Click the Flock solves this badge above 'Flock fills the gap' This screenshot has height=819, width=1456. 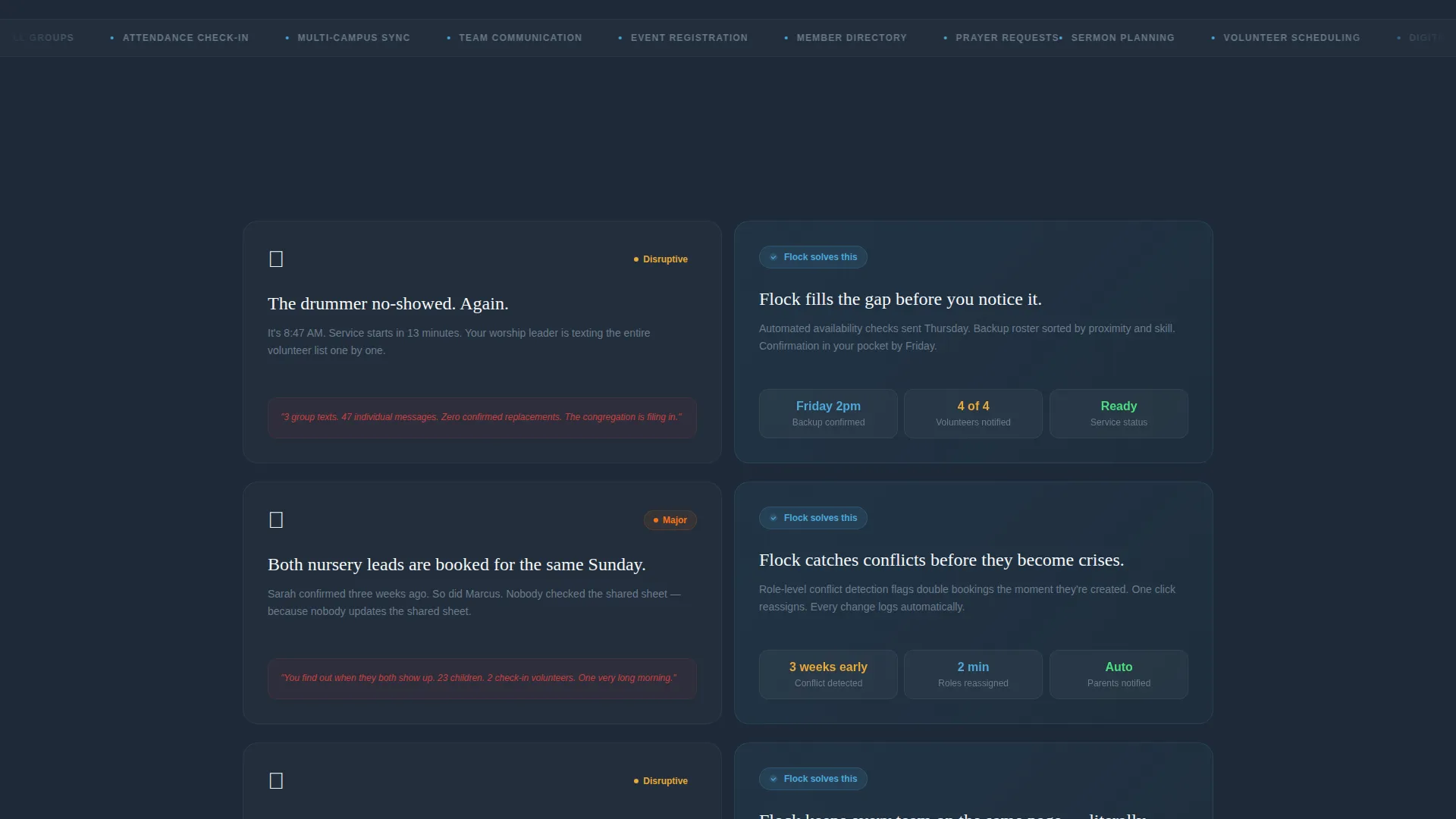coord(813,257)
